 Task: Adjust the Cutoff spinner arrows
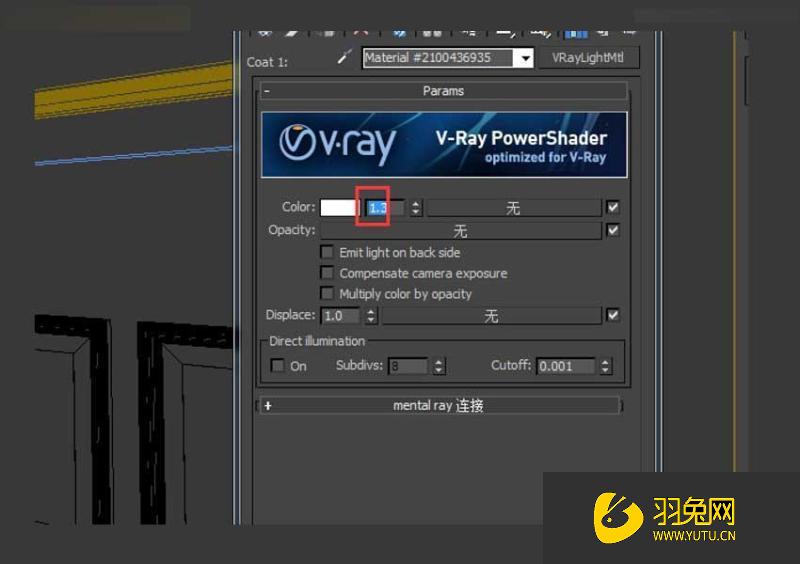point(605,366)
